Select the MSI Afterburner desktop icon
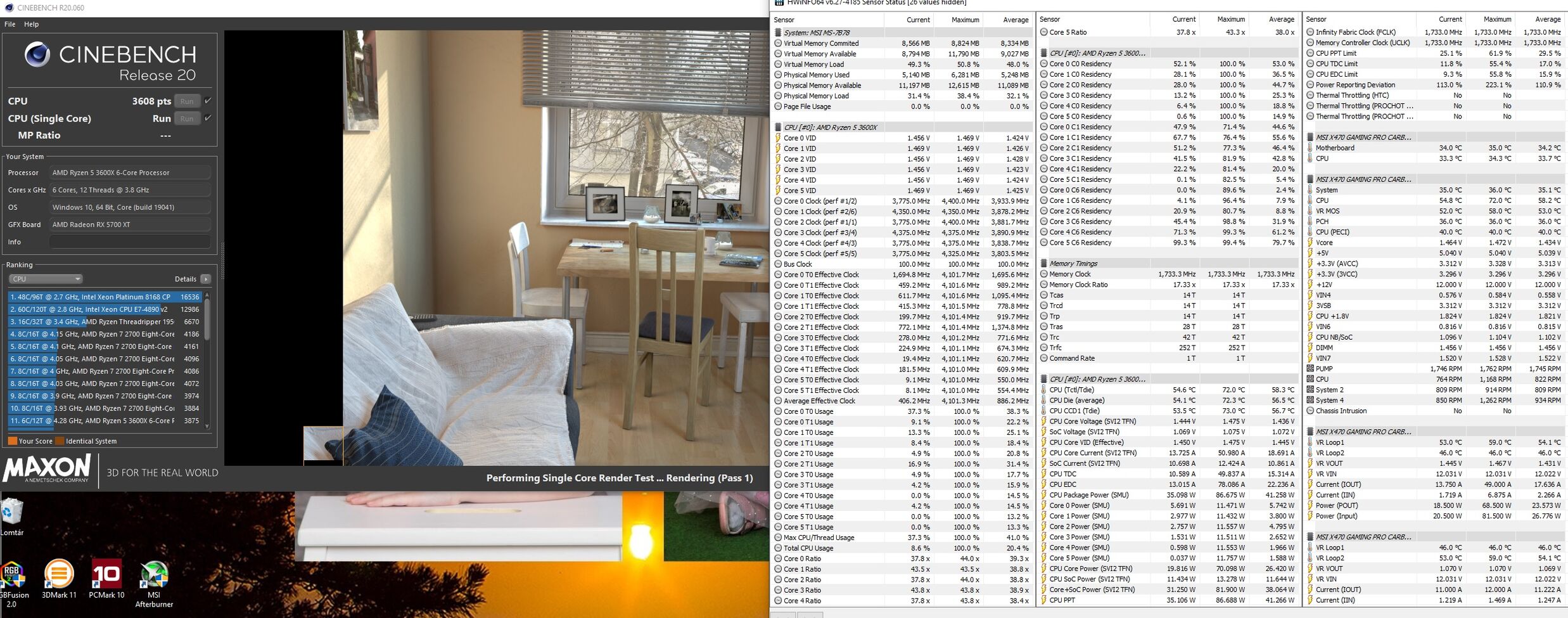This screenshot has height=618, width=1568. pyautogui.click(x=154, y=583)
